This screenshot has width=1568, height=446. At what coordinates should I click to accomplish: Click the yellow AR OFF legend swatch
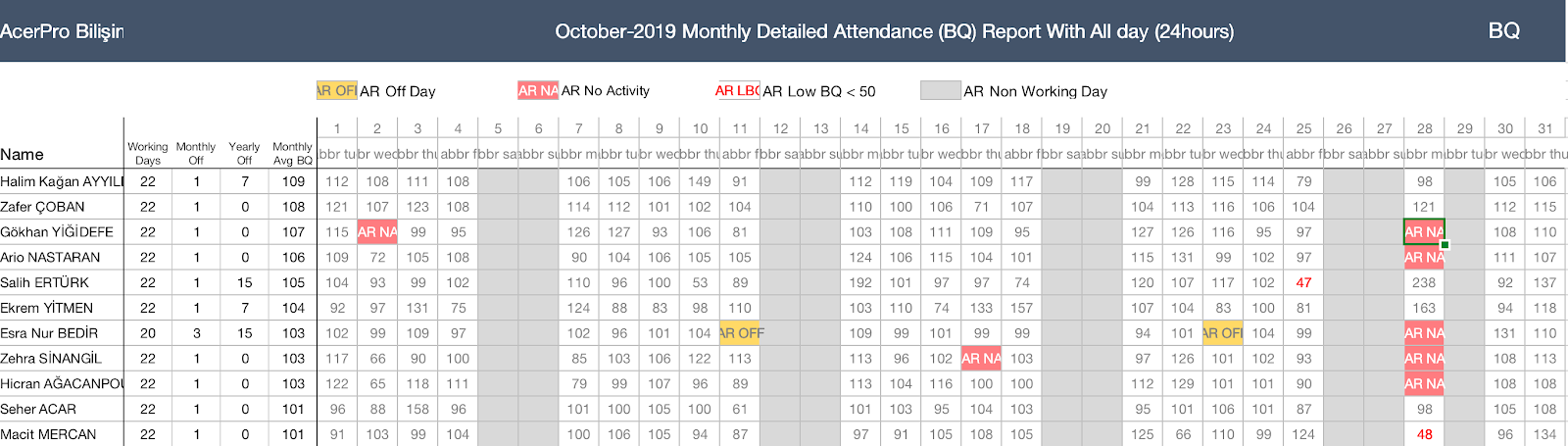(x=336, y=90)
